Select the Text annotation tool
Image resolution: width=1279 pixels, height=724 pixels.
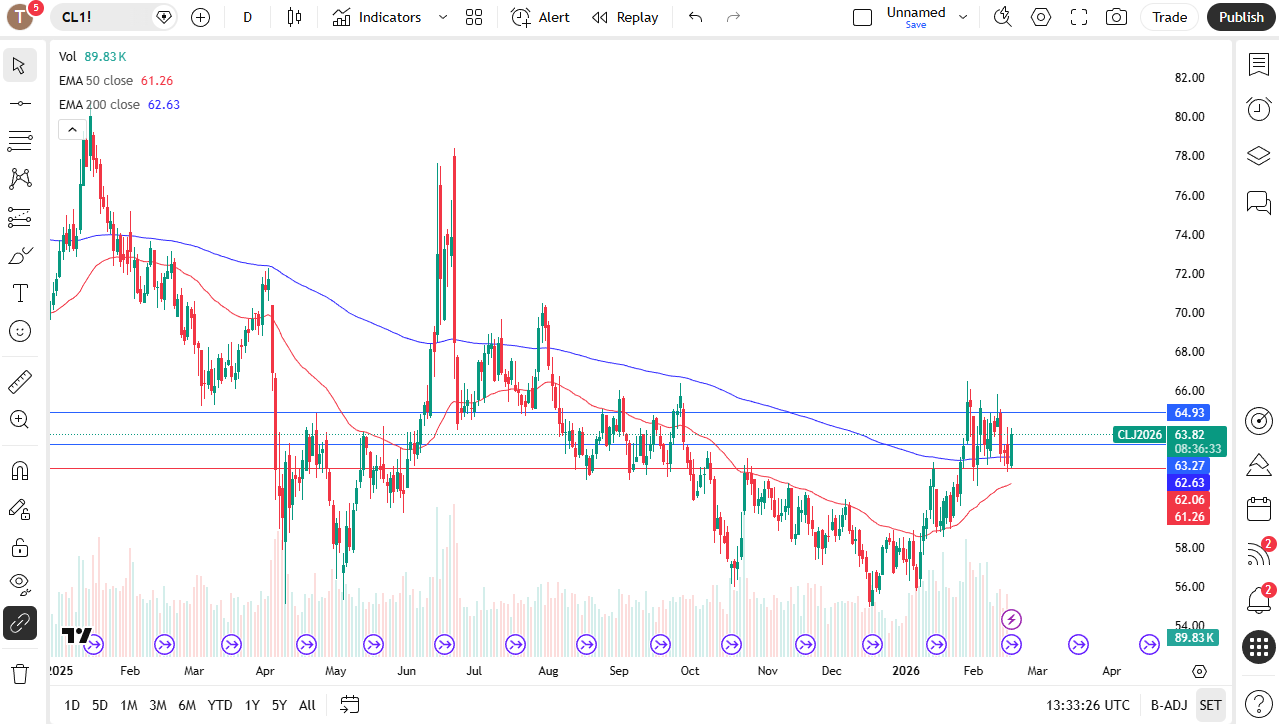click(x=19, y=293)
